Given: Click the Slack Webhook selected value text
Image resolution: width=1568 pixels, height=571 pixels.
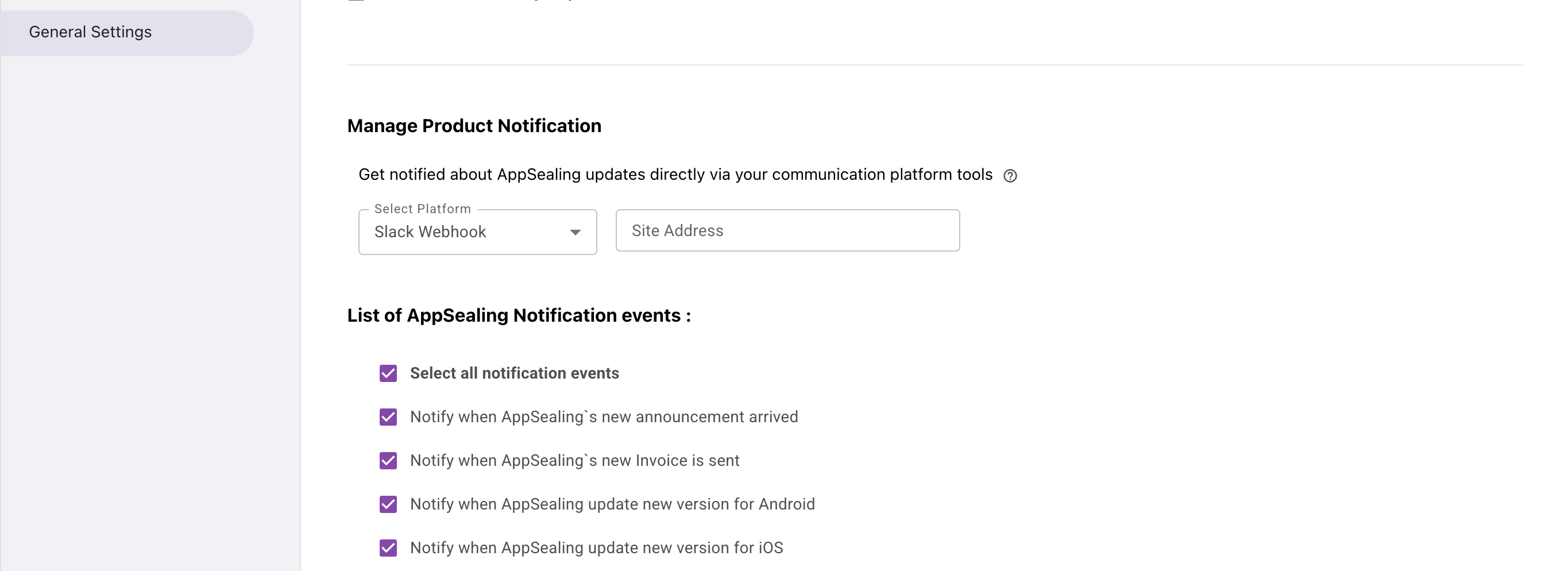Looking at the screenshot, I should (430, 232).
